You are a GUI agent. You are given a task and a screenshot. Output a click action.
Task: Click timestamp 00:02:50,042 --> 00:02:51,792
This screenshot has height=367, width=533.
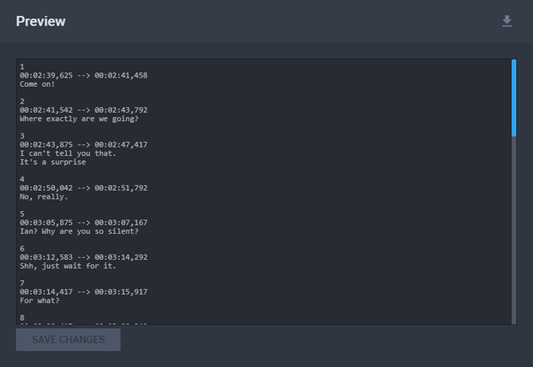tap(84, 188)
